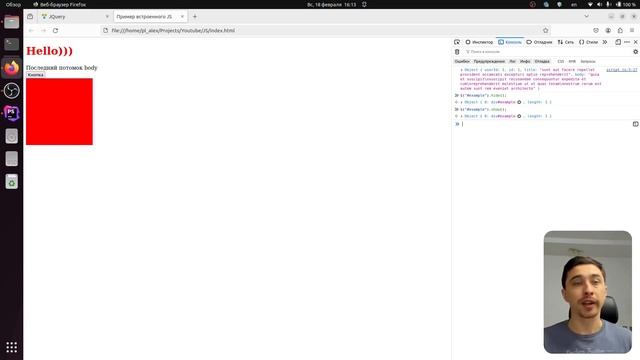Switch console to multi-line editor mode
This screenshot has height=360, width=640.
635,124
